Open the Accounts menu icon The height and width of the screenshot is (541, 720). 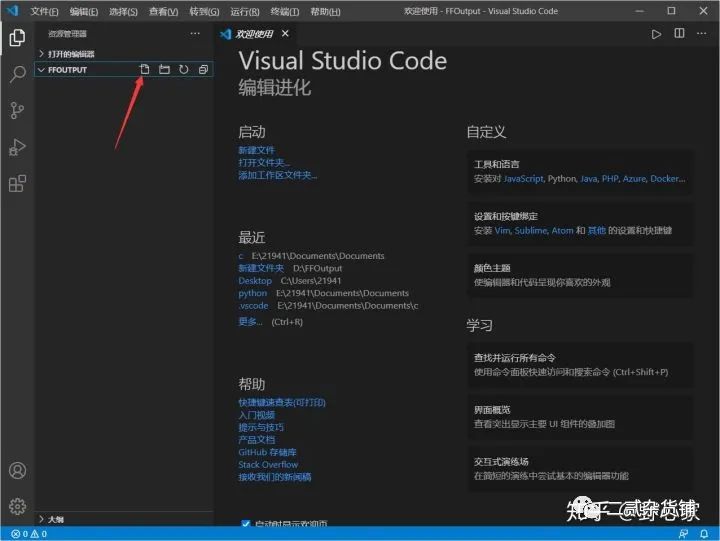pyautogui.click(x=17, y=470)
